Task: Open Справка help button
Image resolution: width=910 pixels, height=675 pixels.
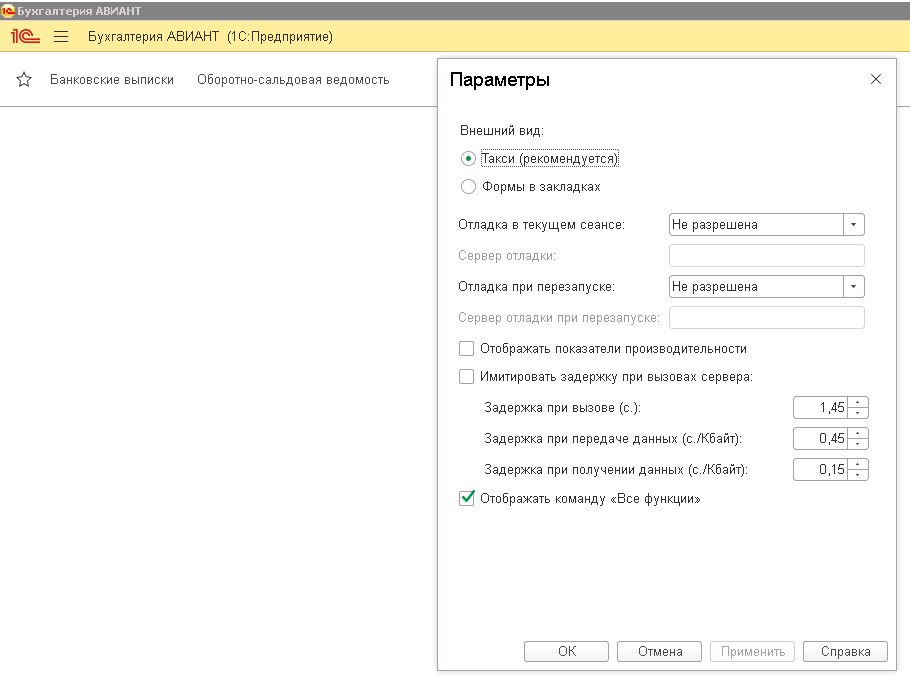Action: (x=845, y=651)
